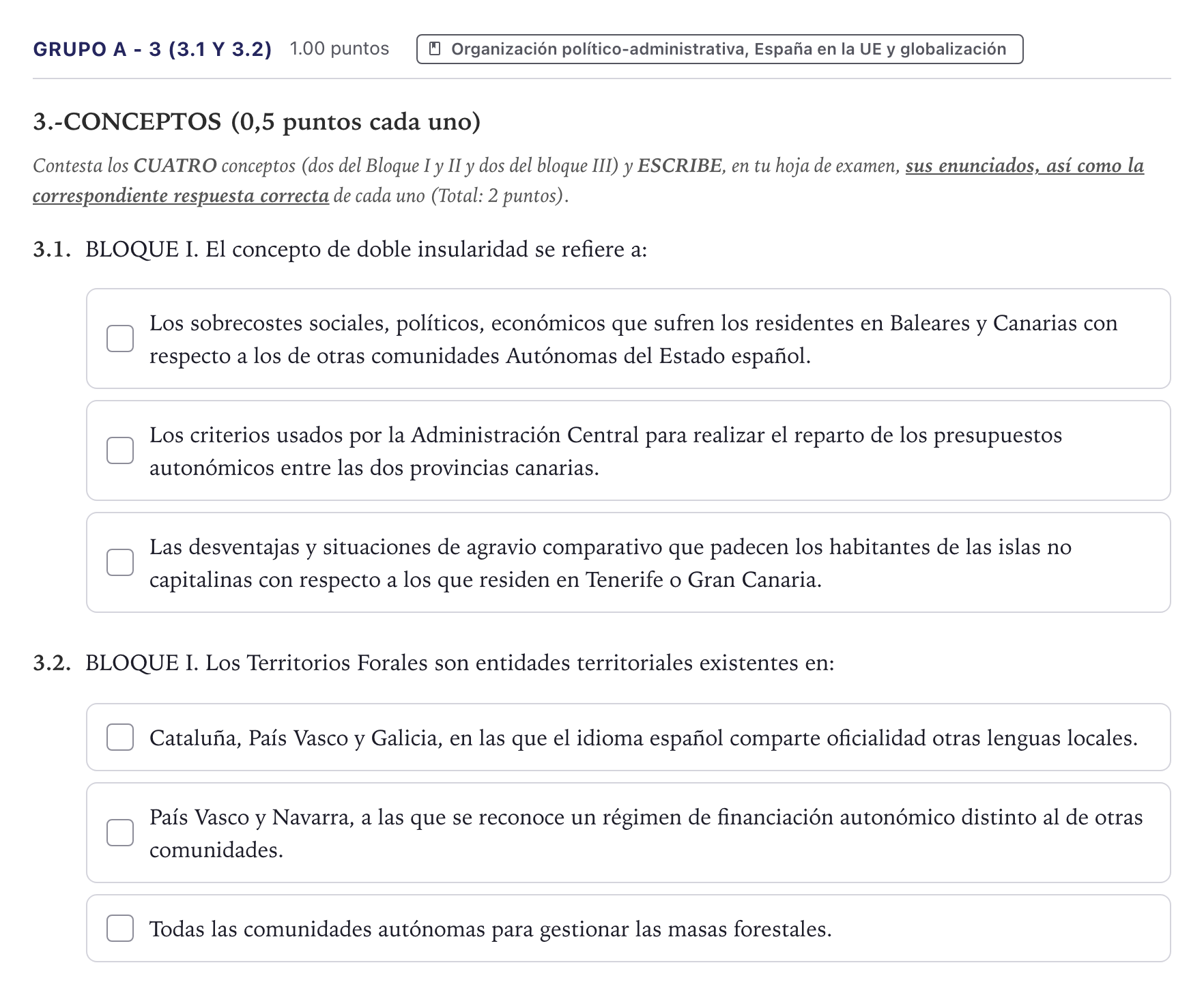1204x1006 pixels.
Task: Click the GRUPO A - 3 (3.1 Y 3.2) heading
Action: pyautogui.click(x=152, y=49)
